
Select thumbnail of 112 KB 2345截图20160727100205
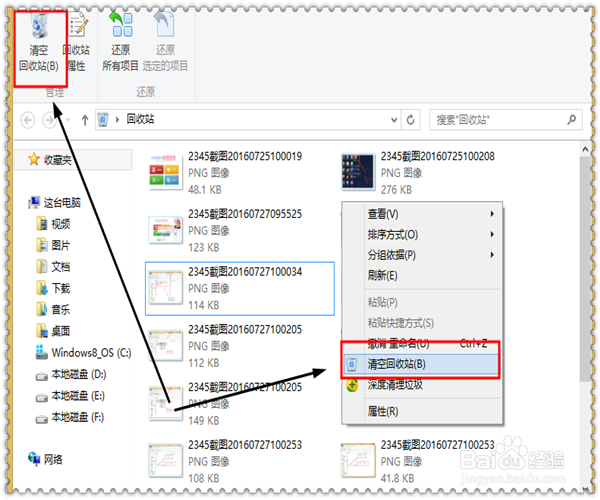click(x=165, y=346)
